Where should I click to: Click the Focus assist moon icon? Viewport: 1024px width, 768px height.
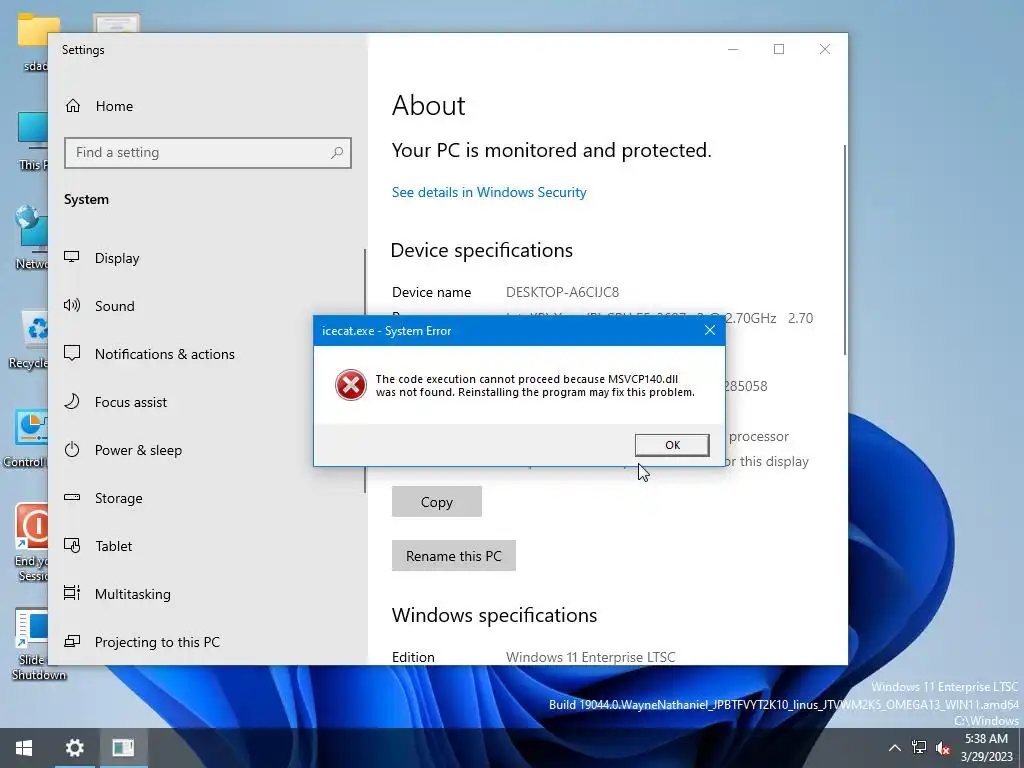(72, 401)
